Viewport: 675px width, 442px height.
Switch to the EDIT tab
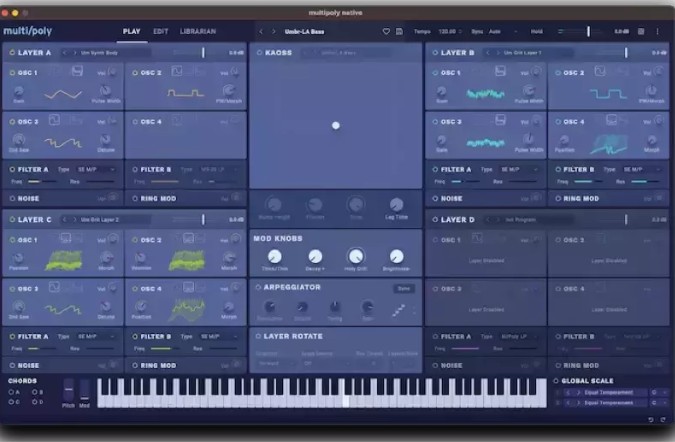(x=160, y=31)
